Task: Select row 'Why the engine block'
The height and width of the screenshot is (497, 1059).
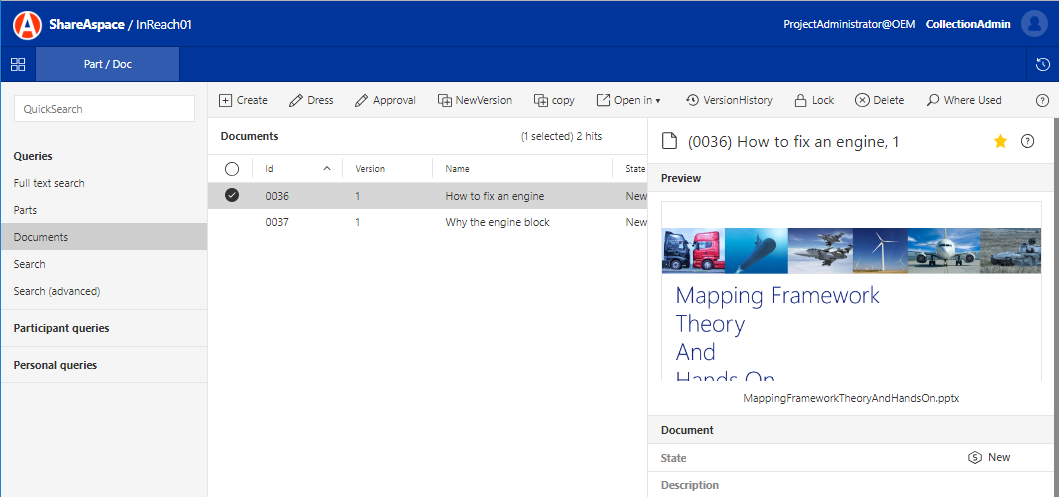Action: click(x=428, y=222)
